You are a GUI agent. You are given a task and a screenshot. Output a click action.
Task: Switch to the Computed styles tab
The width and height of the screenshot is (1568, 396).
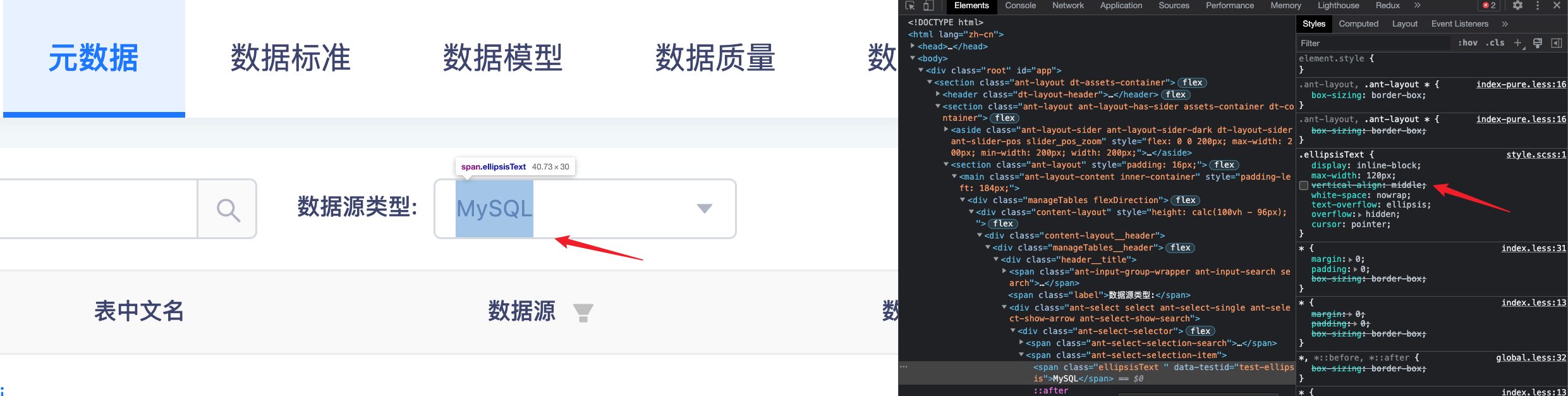tap(1358, 24)
